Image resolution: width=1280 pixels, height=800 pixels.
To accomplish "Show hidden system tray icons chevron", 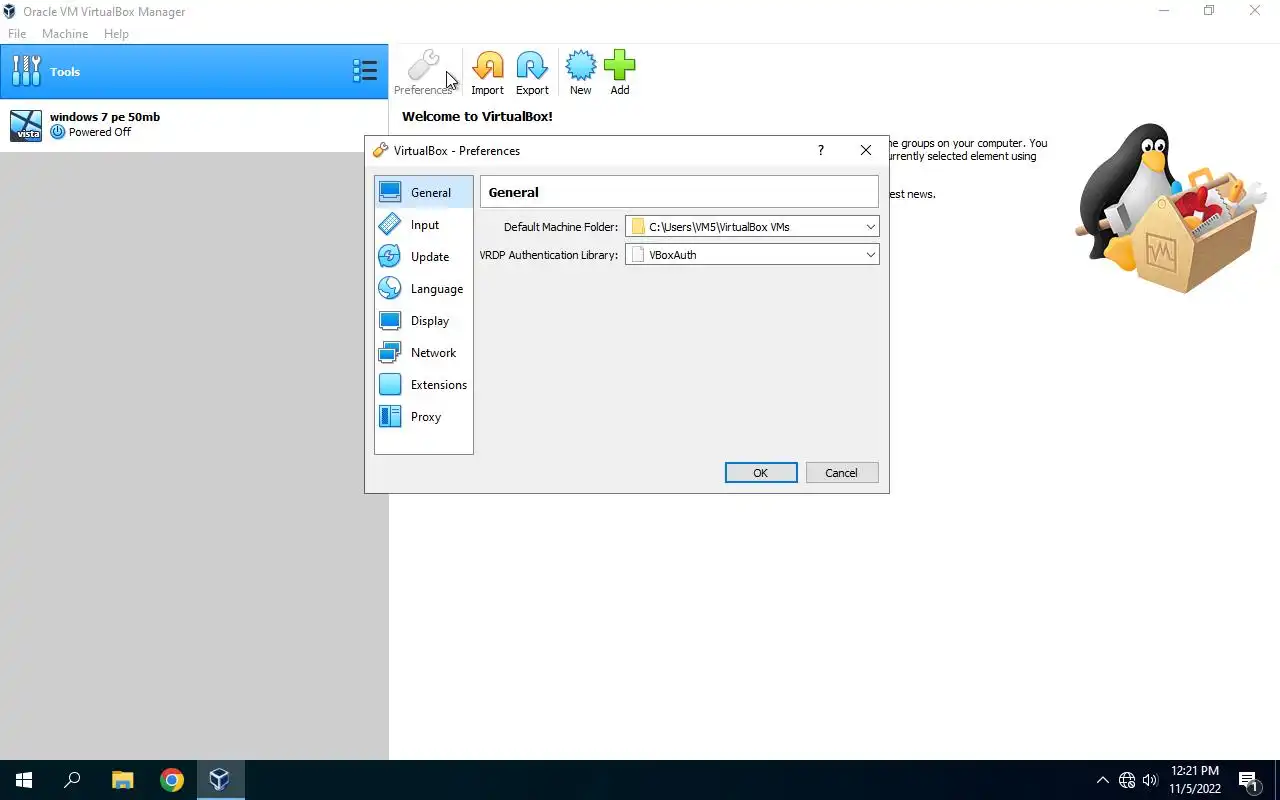I will tap(1103, 780).
